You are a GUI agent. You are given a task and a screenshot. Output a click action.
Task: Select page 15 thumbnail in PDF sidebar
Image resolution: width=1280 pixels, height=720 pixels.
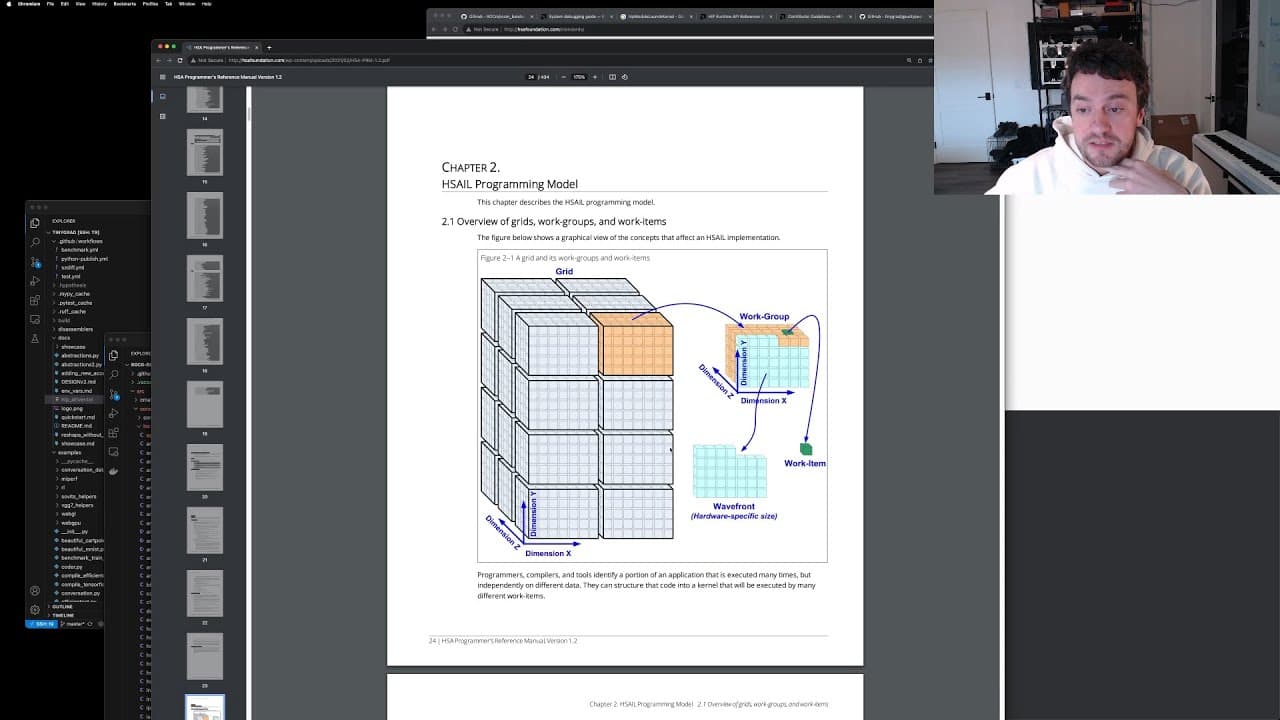205,152
